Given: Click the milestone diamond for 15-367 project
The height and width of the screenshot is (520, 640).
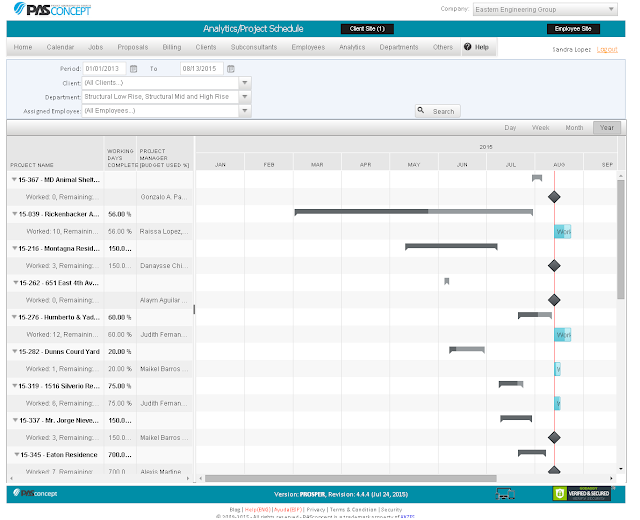Looking at the screenshot, I should click(x=554, y=197).
